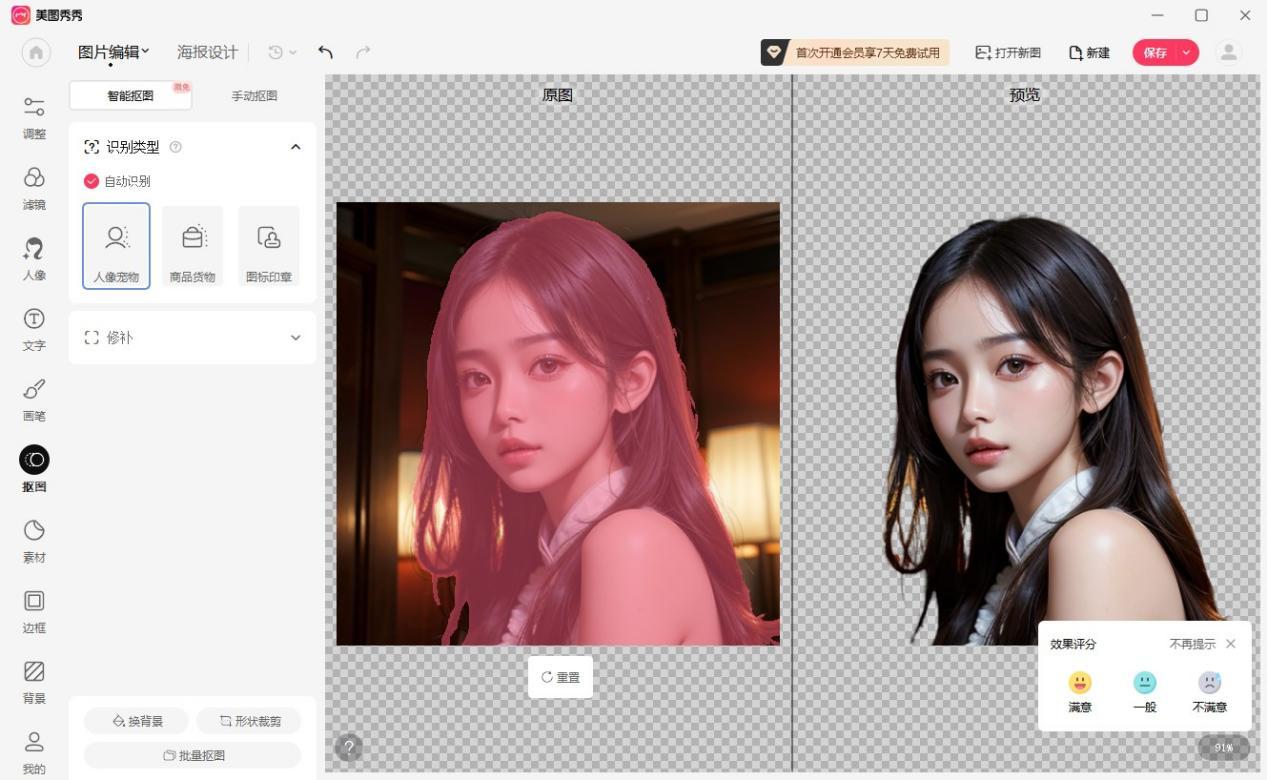Viewport: 1267px width, 780px height.
Task: Click 打开新图 to open new image
Action: (x=1008, y=52)
